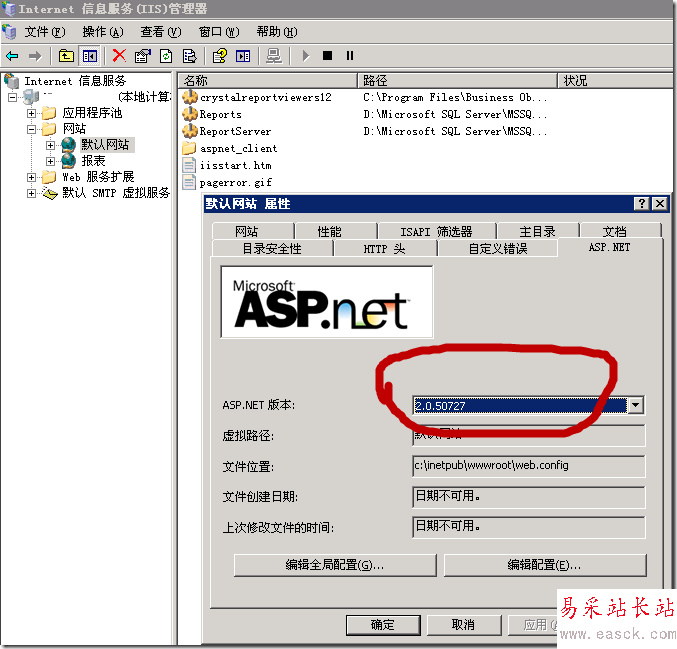Sort by the 路径 column header
Image resolution: width=677 pixels, height=649 pixels.
click(x=458, y=81)
